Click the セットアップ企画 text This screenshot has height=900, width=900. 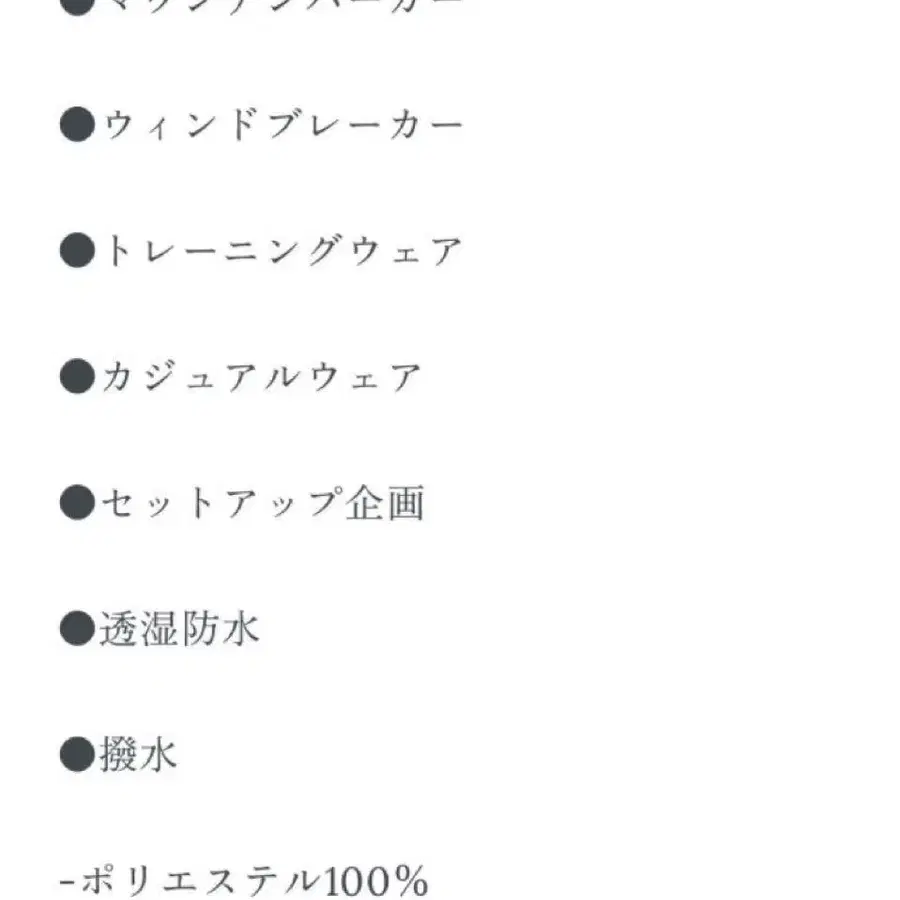tap(261, 503)
